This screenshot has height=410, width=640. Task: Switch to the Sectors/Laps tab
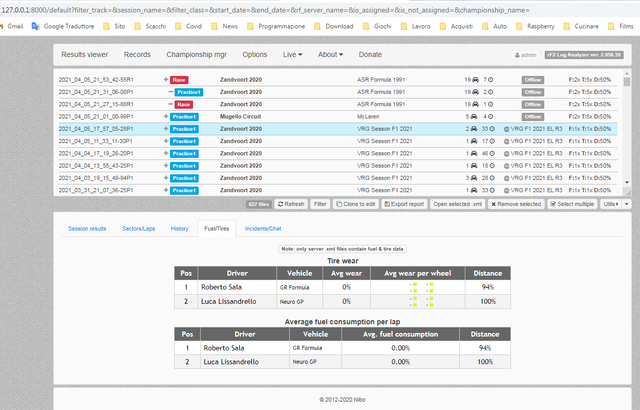(x=138, y=228)
